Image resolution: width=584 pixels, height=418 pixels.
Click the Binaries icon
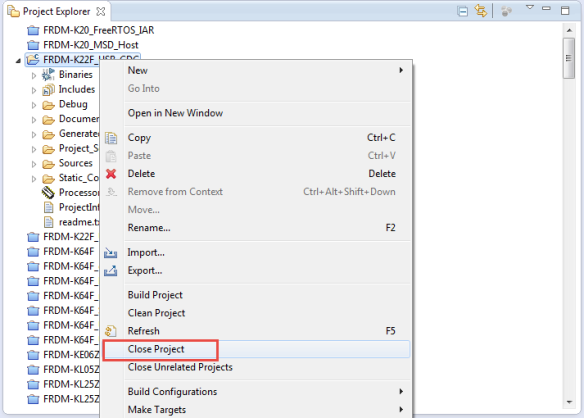click(x=48, y=75)
